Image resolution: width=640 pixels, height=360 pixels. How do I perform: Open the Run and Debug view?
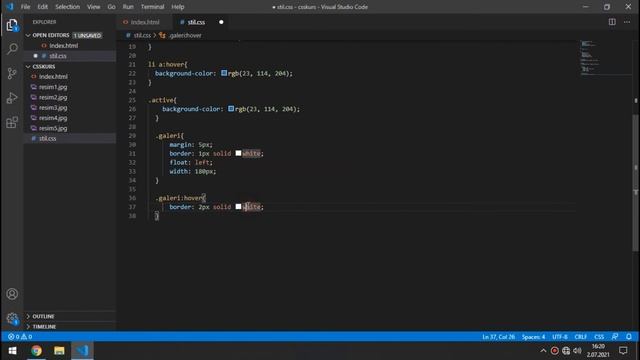12,98
